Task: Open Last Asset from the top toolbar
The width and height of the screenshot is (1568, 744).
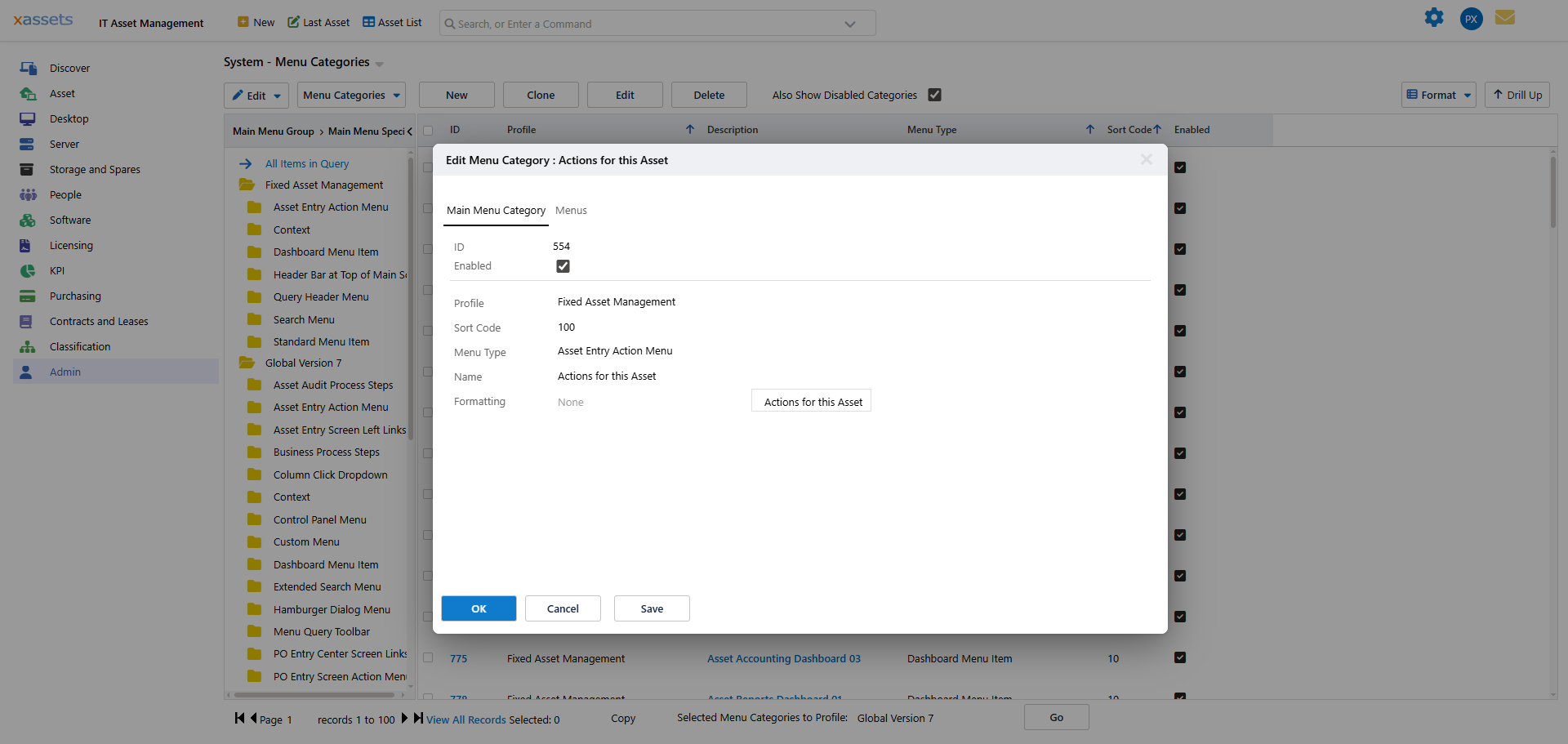Action: [318, 22]
